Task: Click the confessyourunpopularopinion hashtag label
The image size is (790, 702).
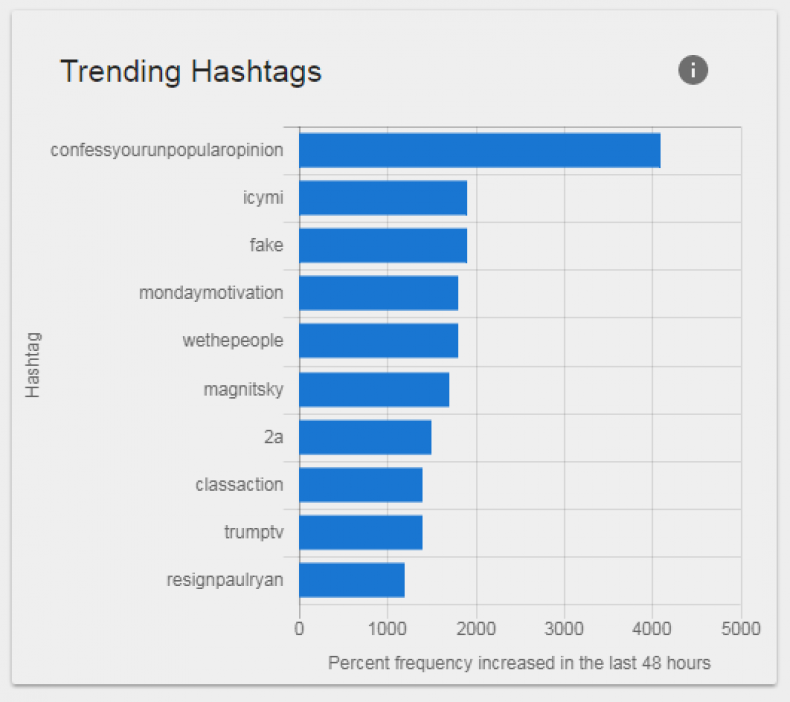Action: coord(167,150)
